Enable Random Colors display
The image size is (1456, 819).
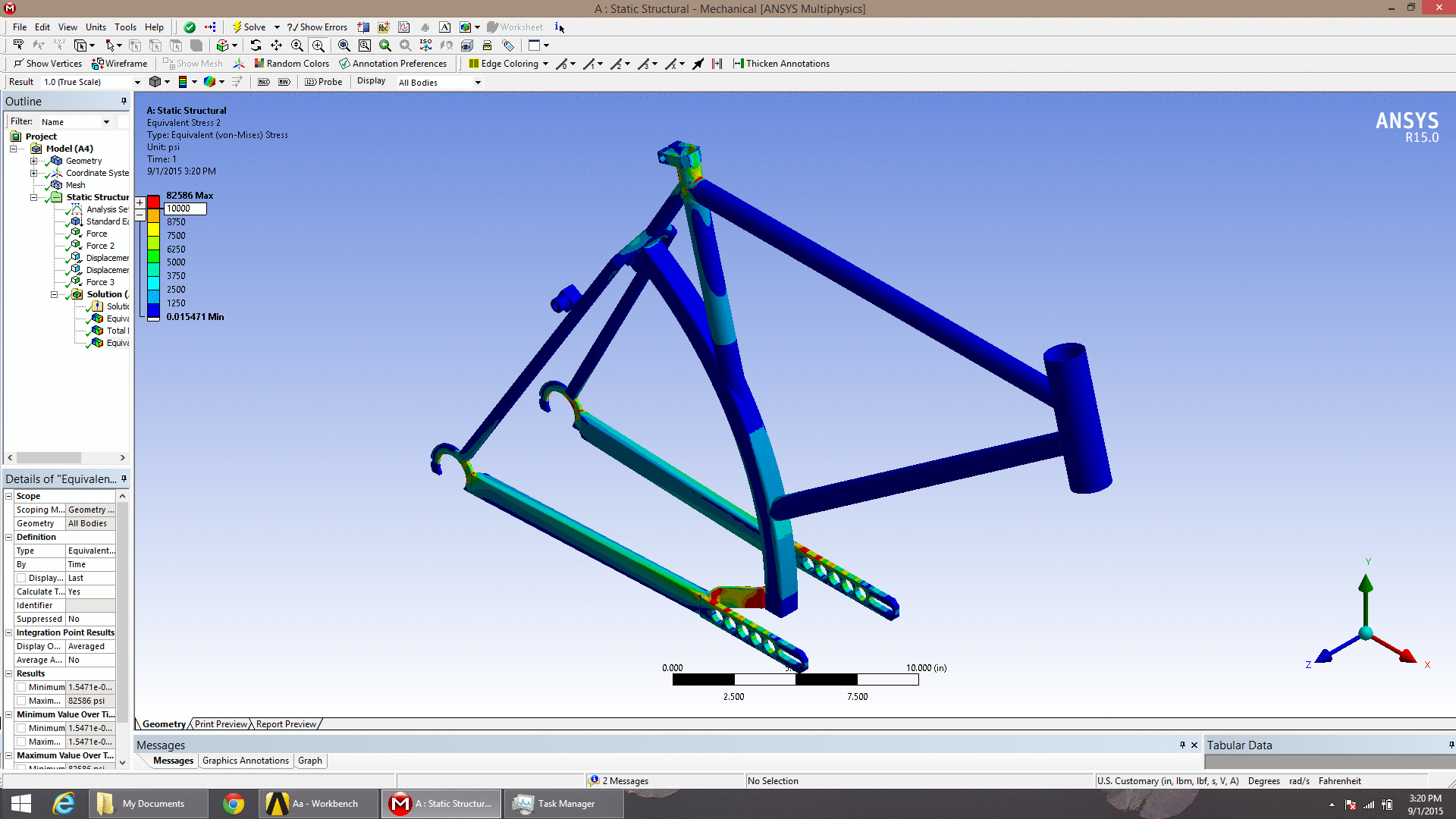291,64
